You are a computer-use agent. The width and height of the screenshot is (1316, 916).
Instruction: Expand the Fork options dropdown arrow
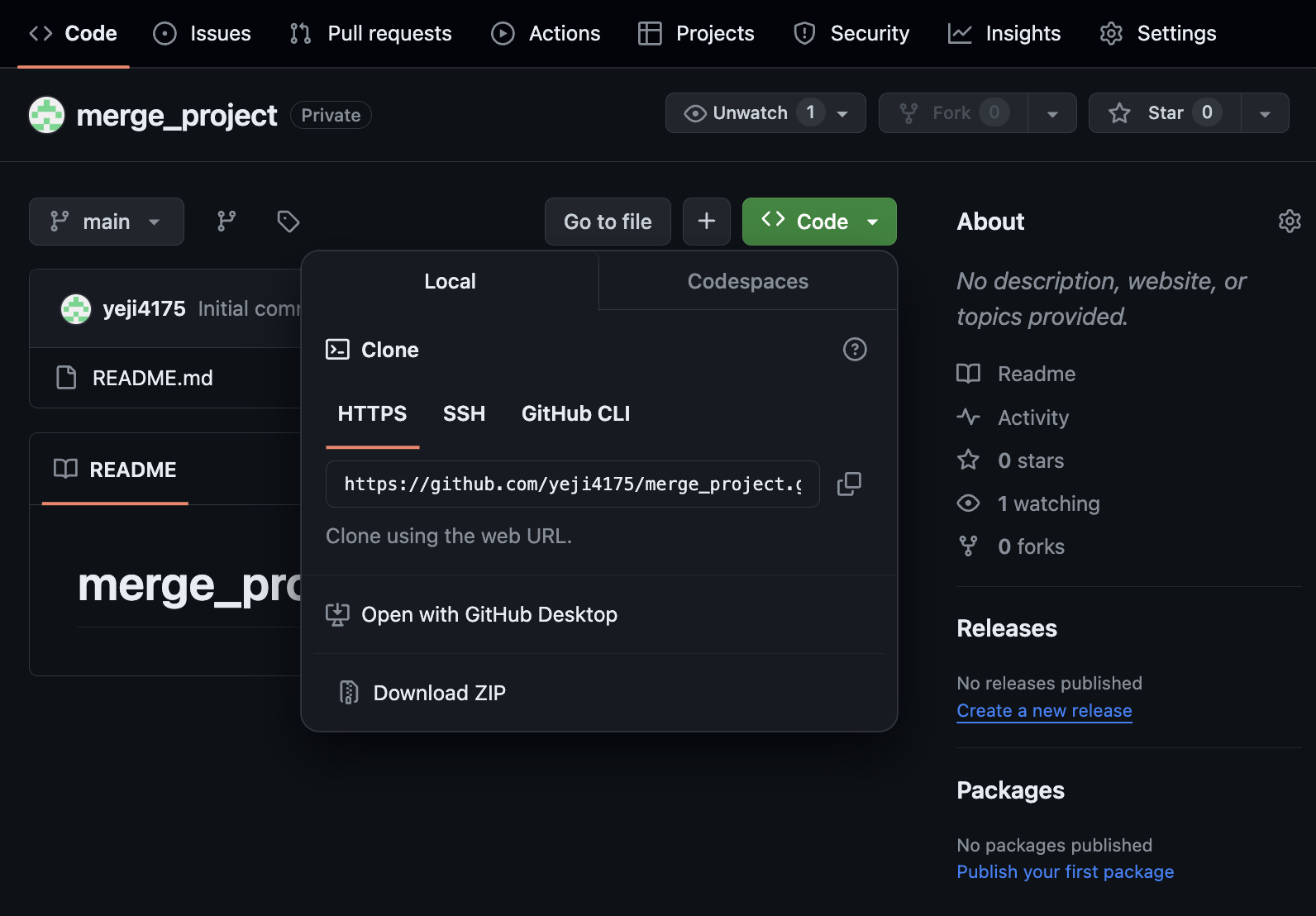(x=1052, y=113)
